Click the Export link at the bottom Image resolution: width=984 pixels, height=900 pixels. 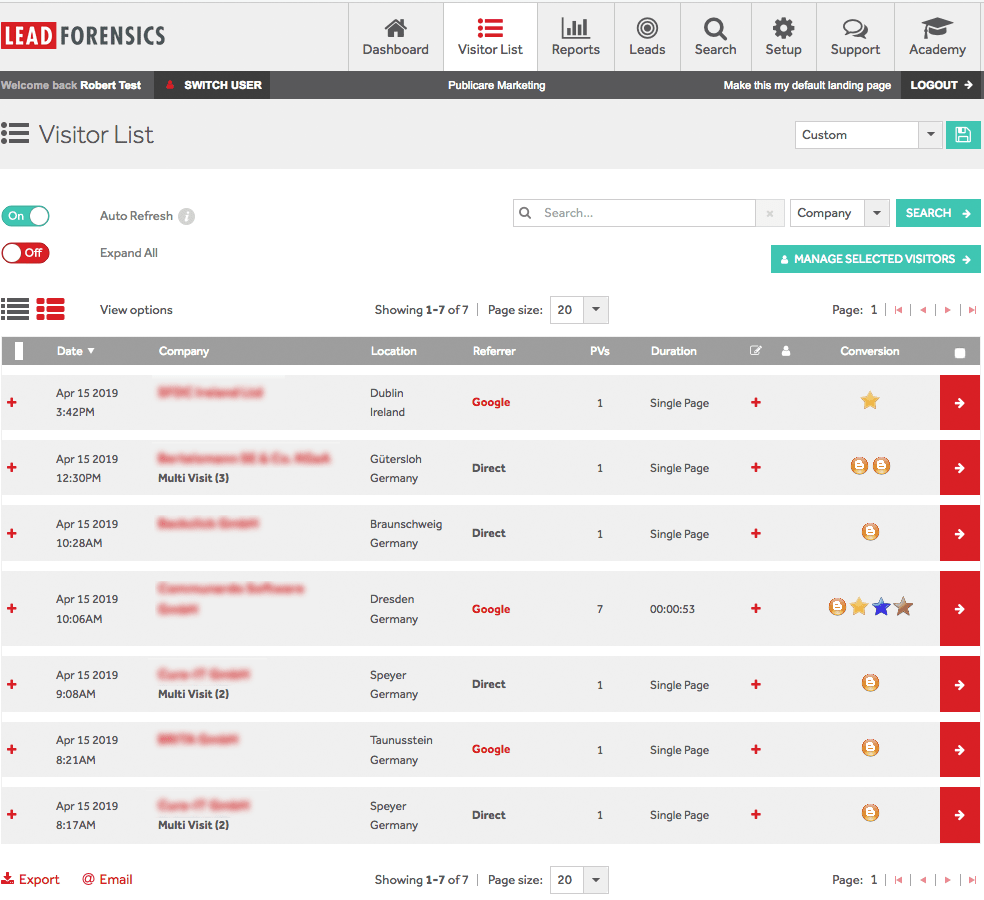pos(31,879)
